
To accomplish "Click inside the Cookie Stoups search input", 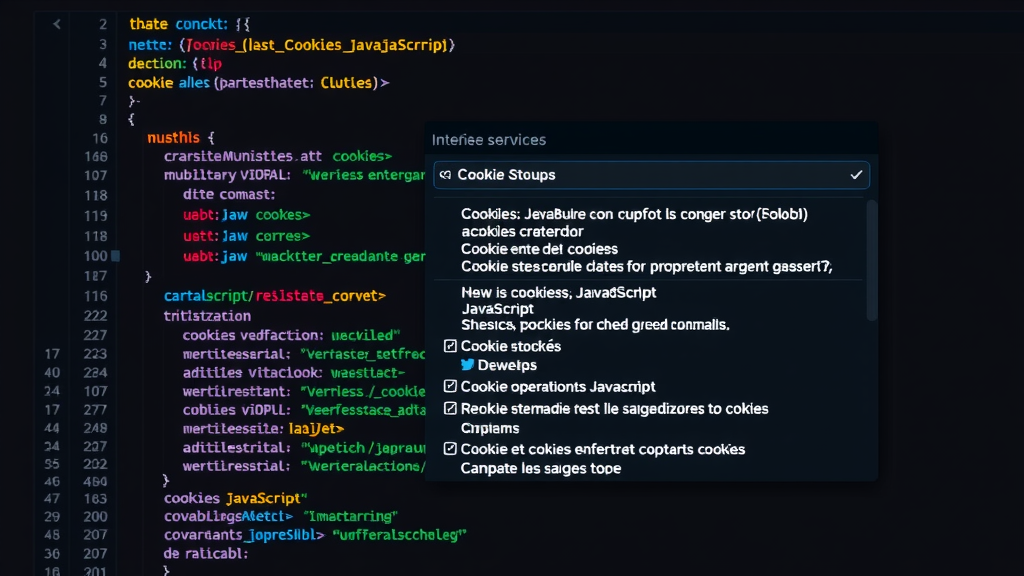I will 650,174.
